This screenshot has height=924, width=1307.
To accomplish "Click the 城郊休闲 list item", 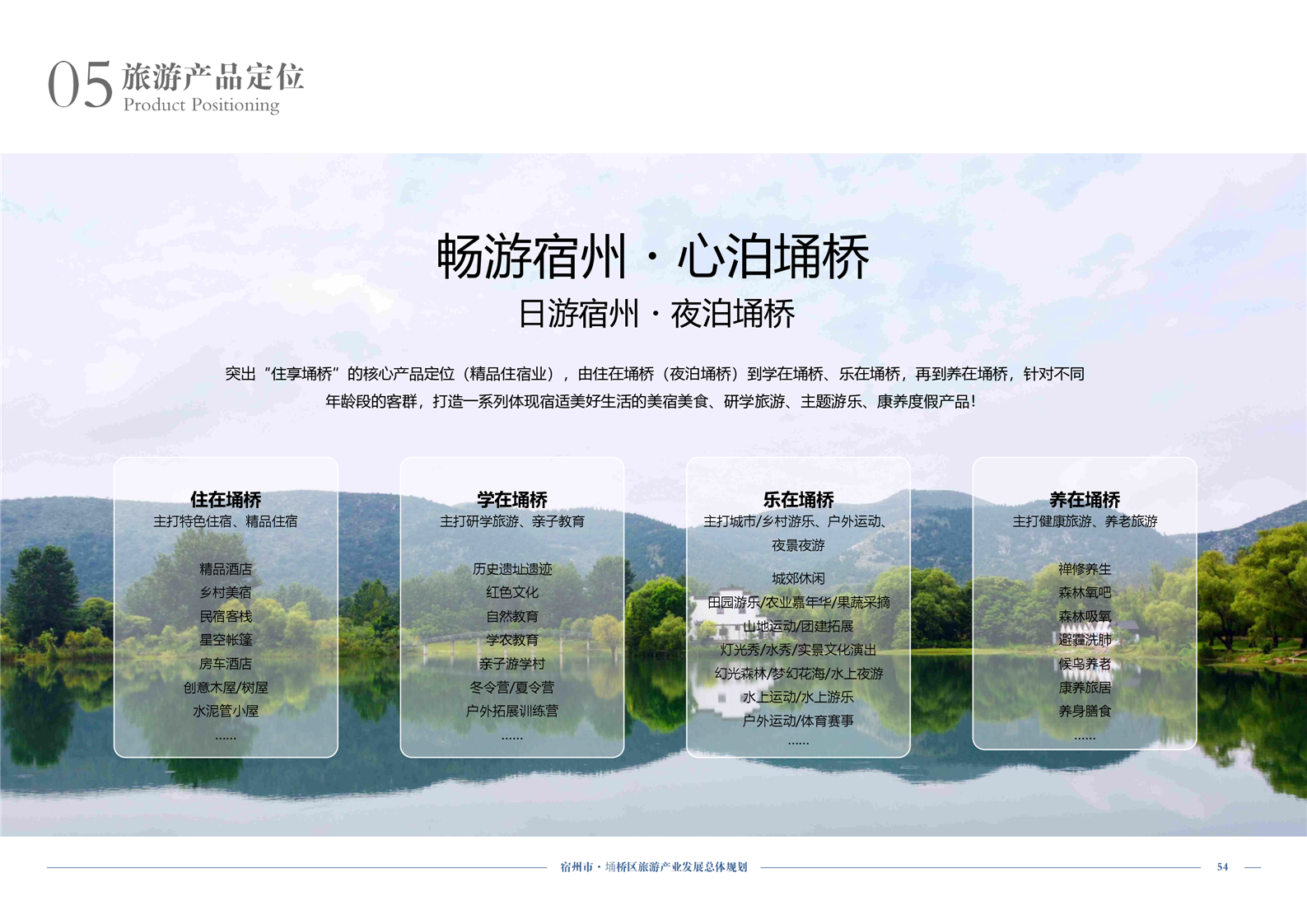I will [798, 578].
